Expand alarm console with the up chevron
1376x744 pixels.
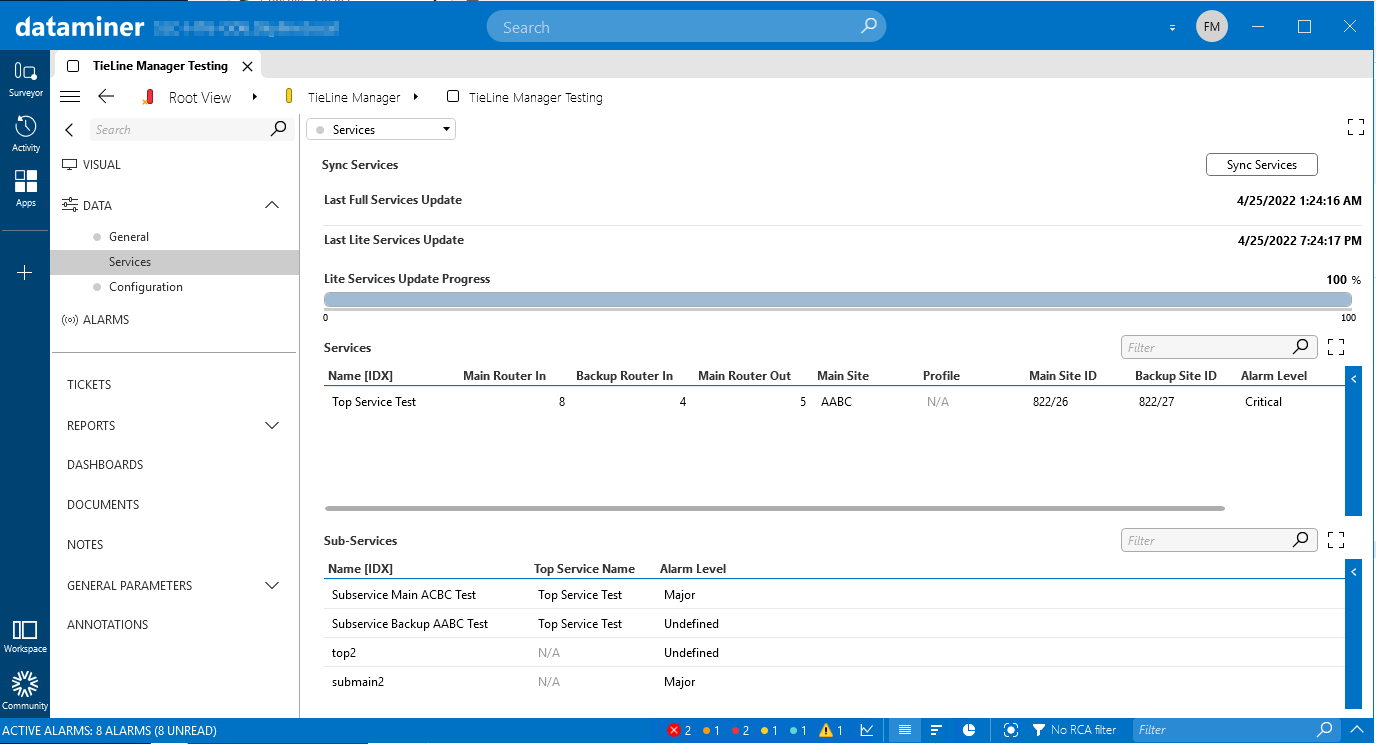1357,730
